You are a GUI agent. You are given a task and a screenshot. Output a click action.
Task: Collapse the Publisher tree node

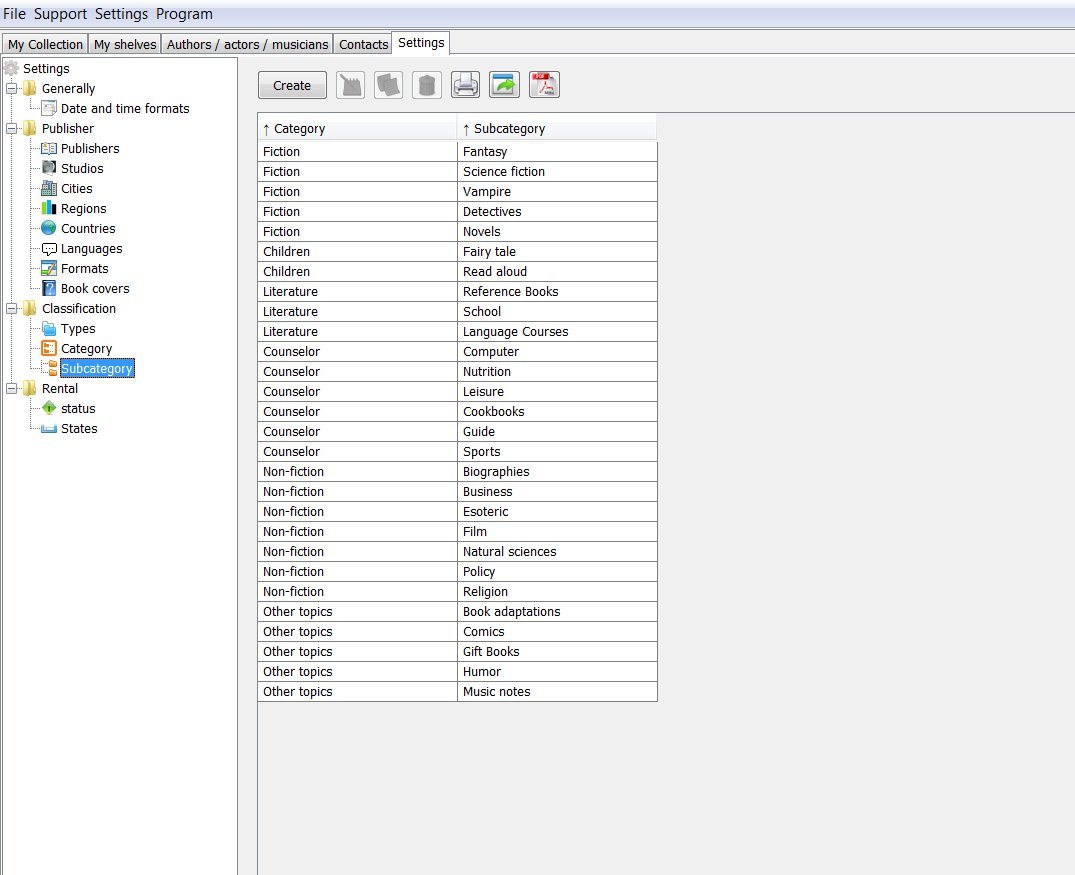pyautogui.click(x=12, y=128)
